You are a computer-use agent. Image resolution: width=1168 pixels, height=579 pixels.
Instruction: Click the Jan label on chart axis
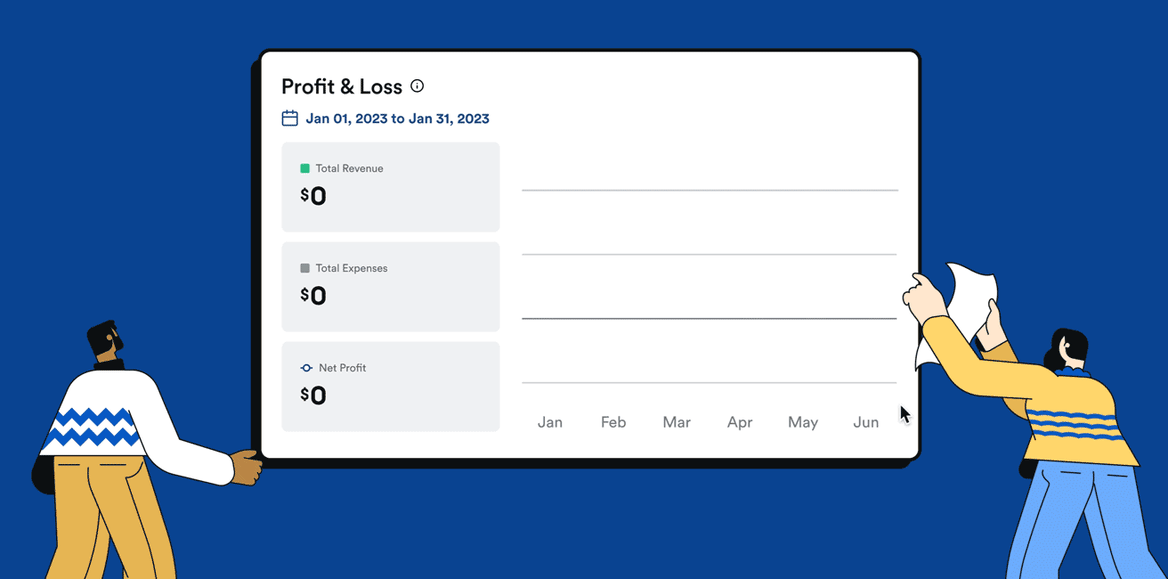(x=550, y=422)
